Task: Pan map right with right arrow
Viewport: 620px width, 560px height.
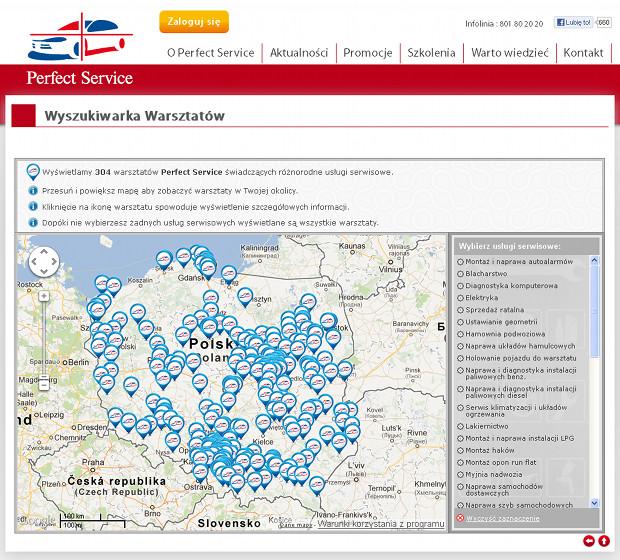Action: [54, 261]
